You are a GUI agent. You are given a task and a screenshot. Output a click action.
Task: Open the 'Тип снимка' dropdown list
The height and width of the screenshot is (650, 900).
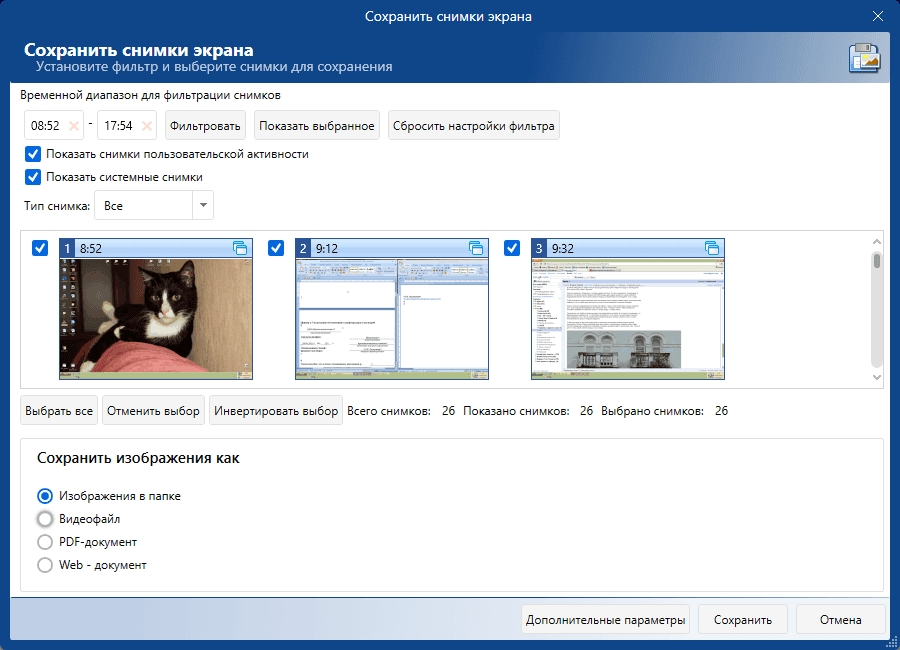click(x=202, y=205)
